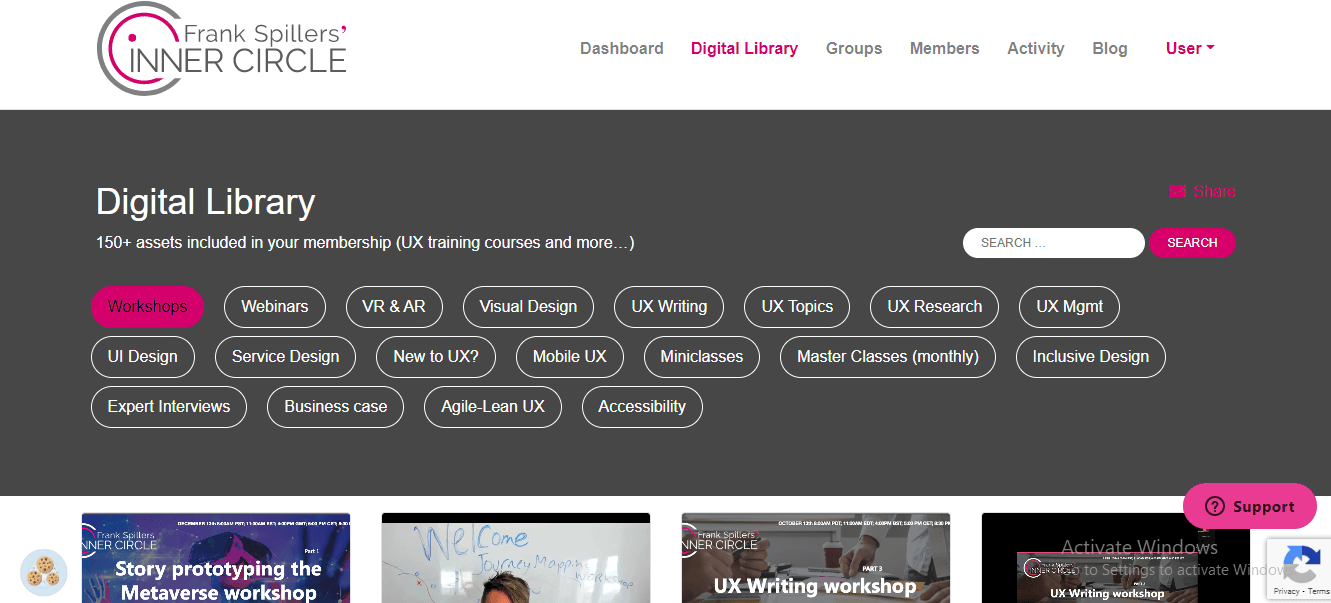Choose the UI Design category
The width and height of the screenshot is (1331, 603).
point(143,357)
